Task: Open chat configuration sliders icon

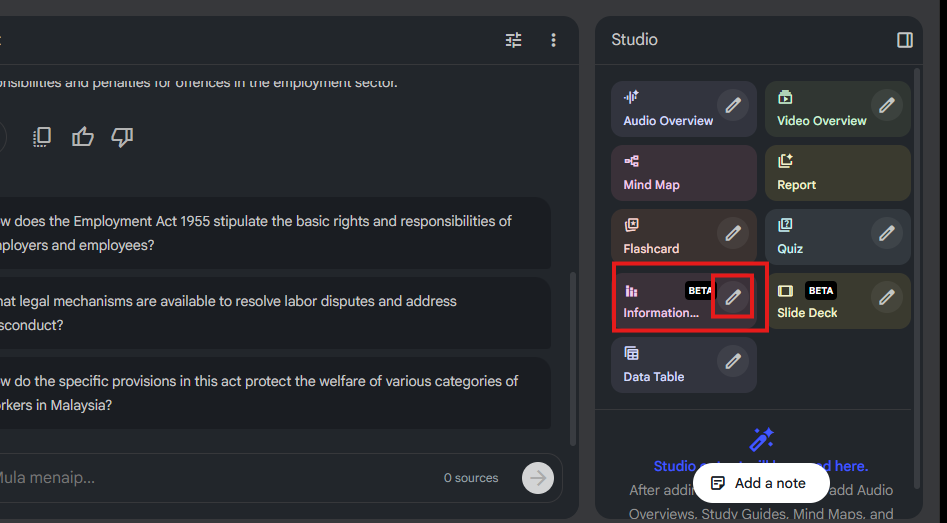Action: [x=513, y=40]
